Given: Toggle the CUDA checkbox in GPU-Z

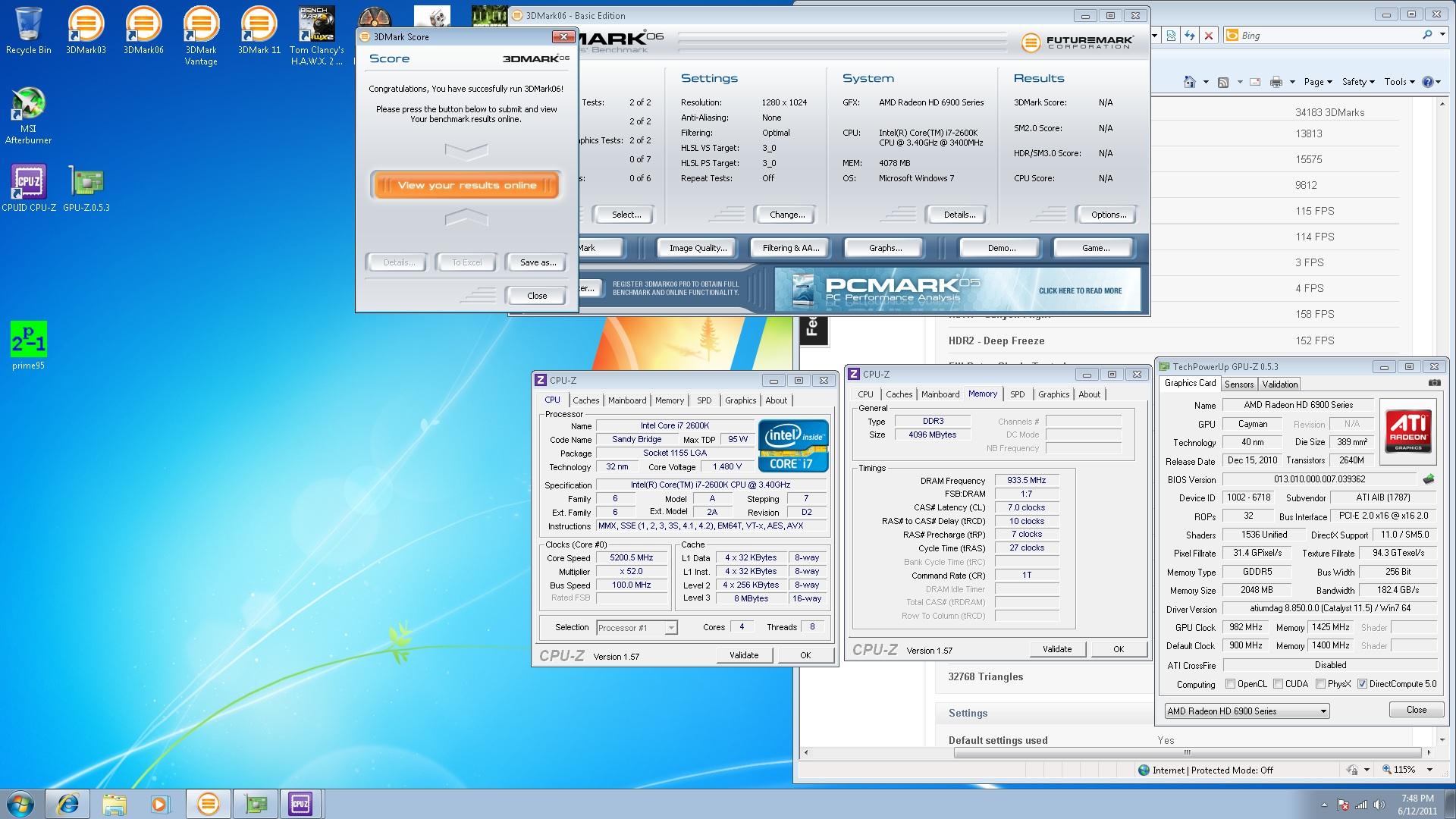Looking at the screenshot, I should click(1279, 684).
